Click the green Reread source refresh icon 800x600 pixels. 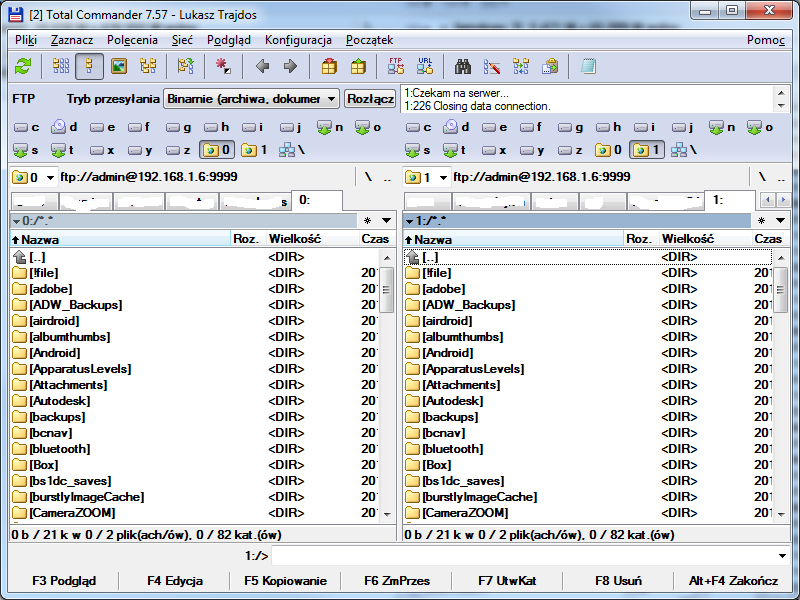23,66
